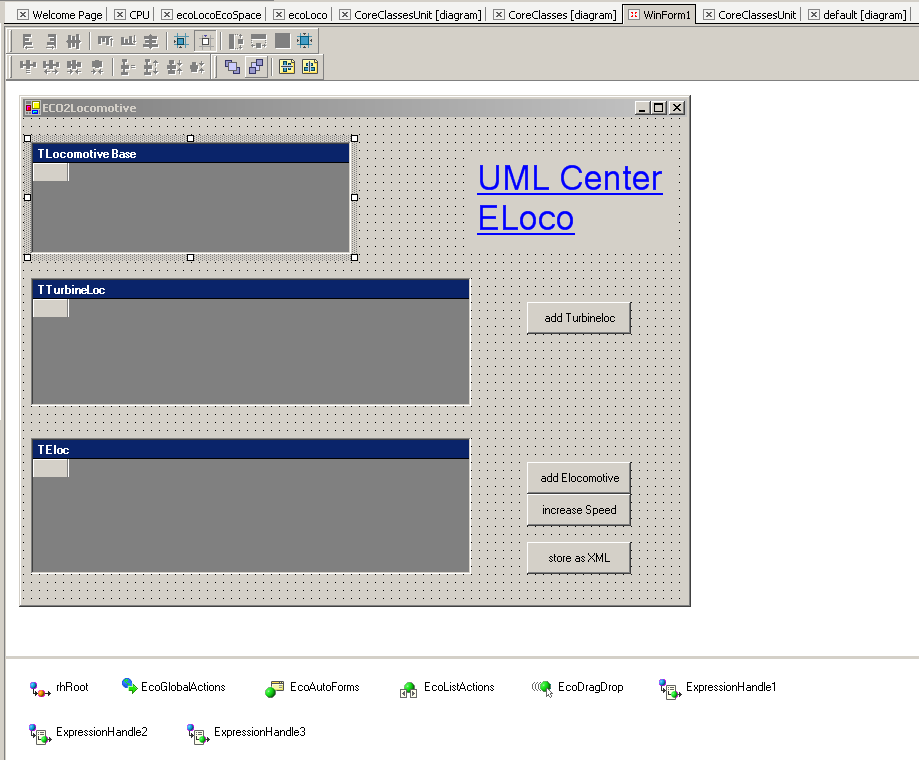Image resolution: width=919 pixels, height=760 pixels.
Task: Close the CPU tab
Action: pos(120,15)
